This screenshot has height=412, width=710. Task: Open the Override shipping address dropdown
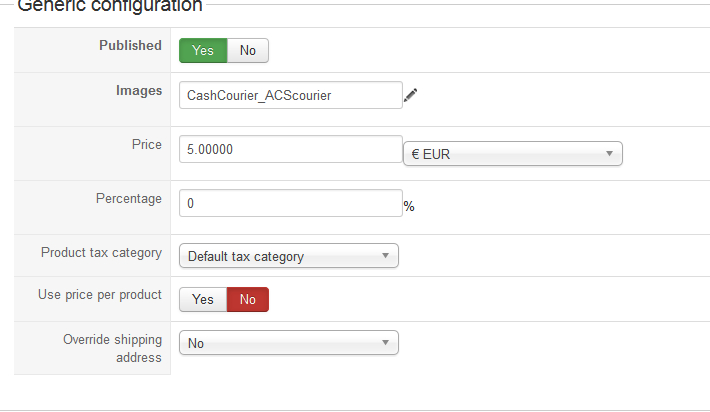tap(289, 343)
